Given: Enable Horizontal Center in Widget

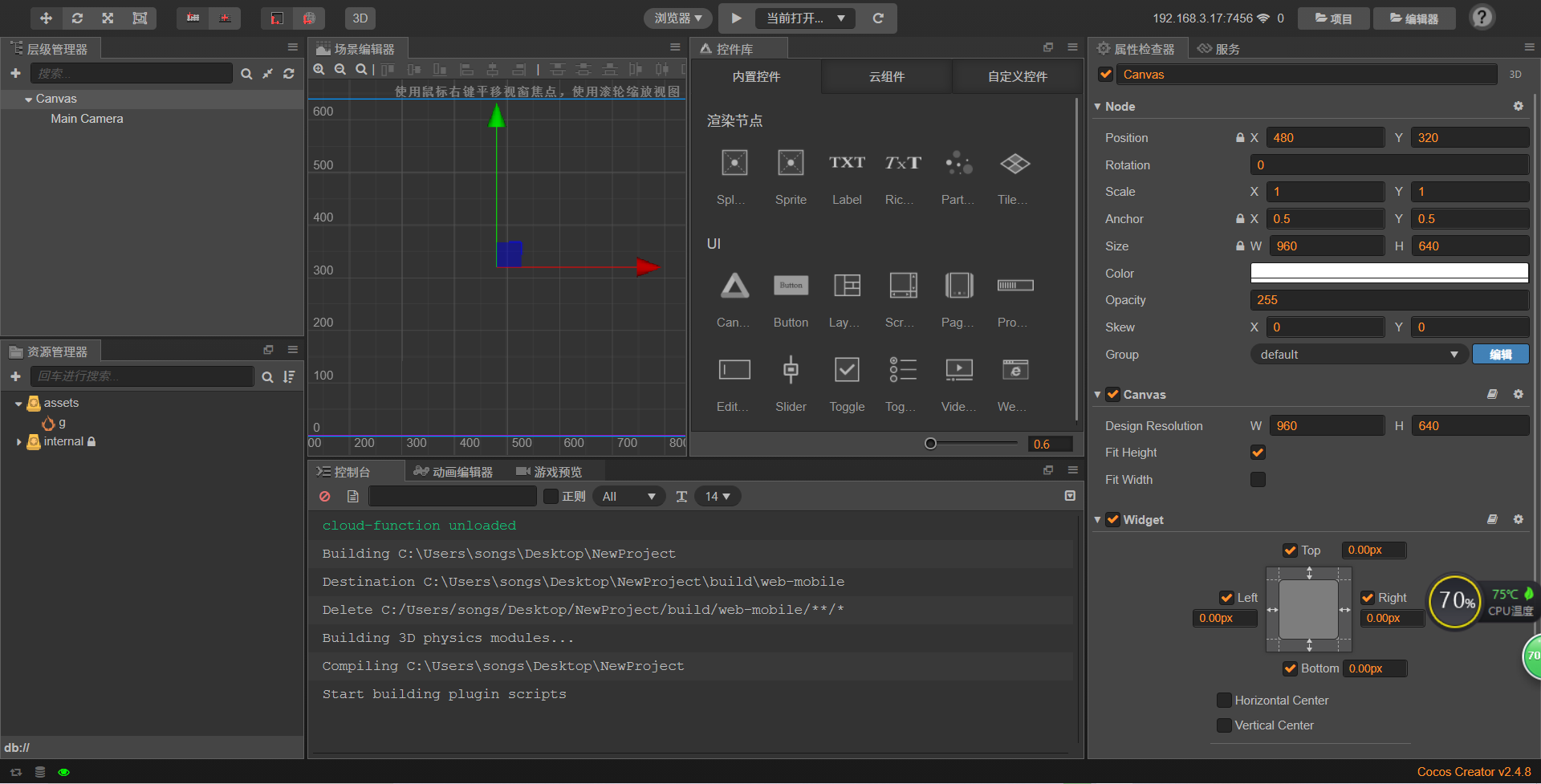Looking at the screenshot, I should (x=1224, y=701).
